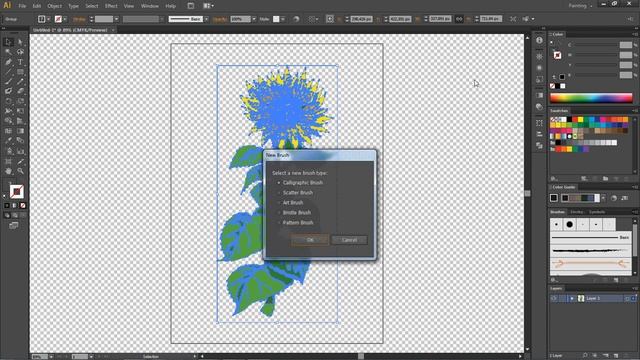
Task: Click the Fill/Stroke indicator in toolbox
Action: click(16, 191)
